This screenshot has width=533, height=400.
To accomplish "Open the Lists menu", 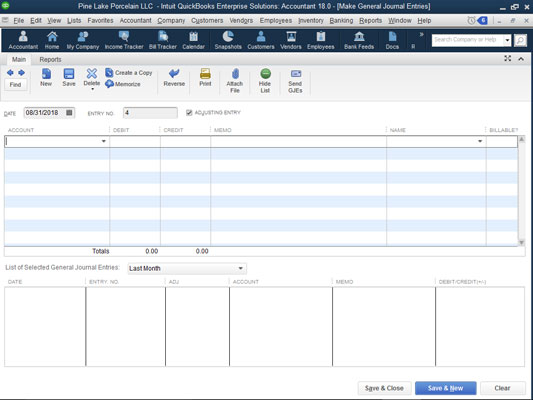I will 74,20.
